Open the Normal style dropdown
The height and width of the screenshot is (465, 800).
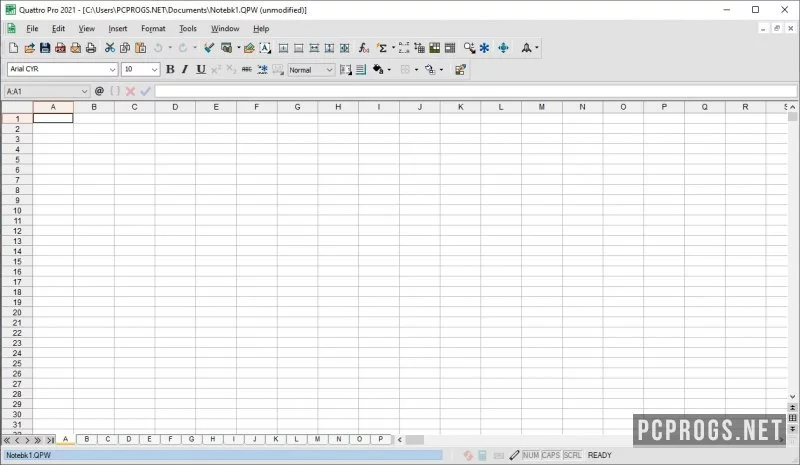[x=329, y=70]
